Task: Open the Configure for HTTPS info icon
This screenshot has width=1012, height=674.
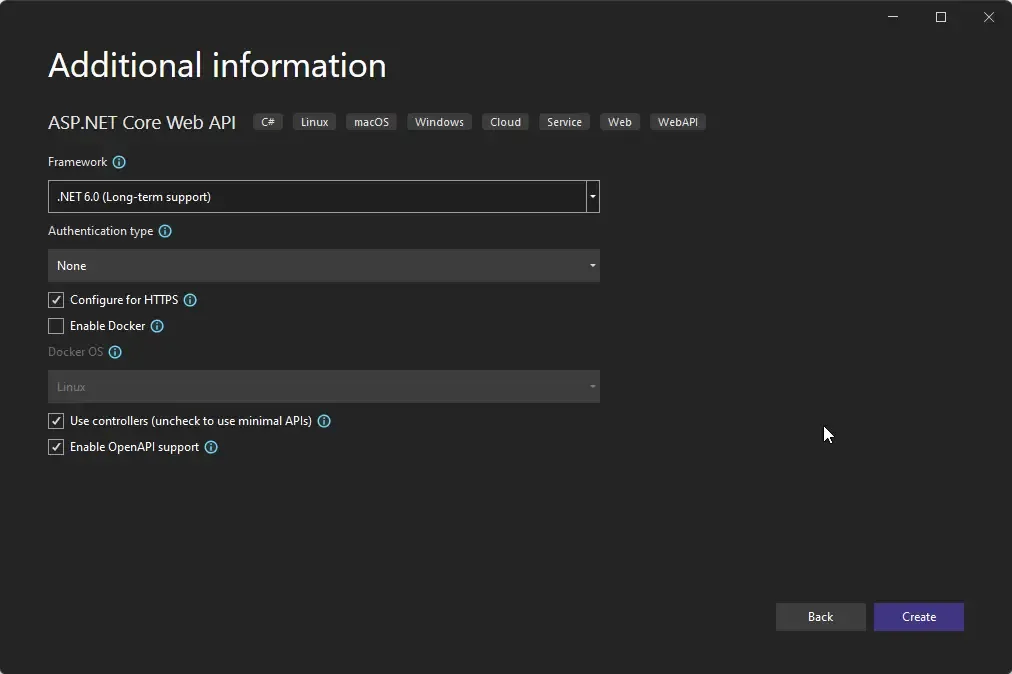Action: click(x=190, y=300)
